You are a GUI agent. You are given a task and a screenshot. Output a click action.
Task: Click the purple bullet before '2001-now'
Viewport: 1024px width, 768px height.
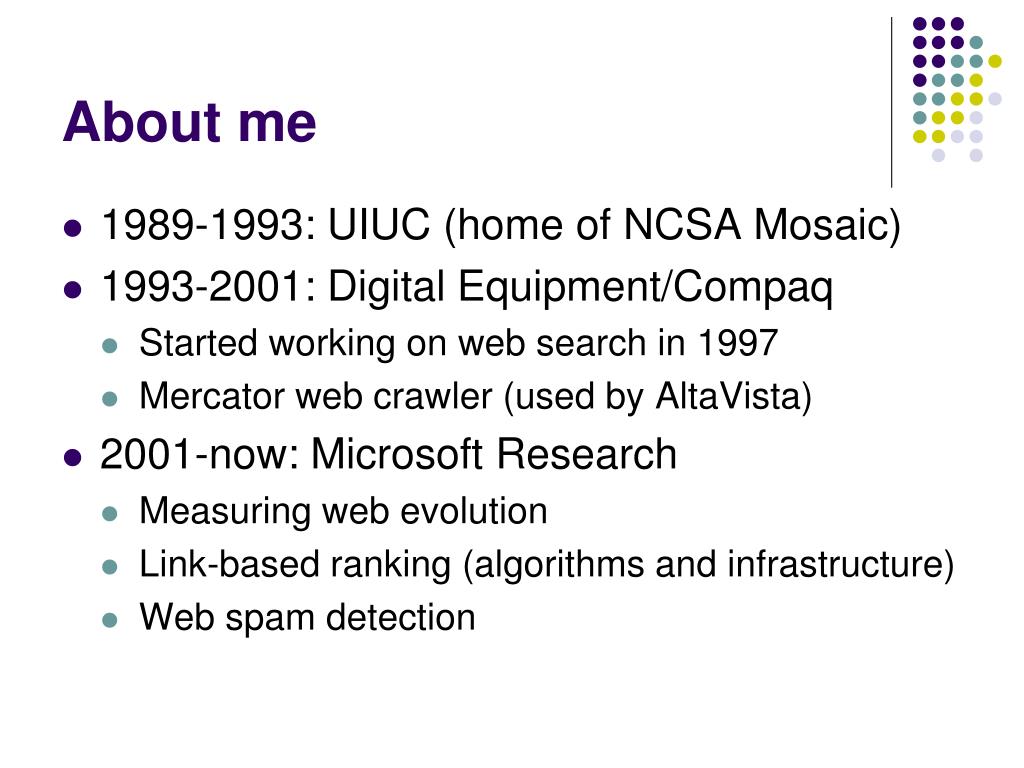[73, 457]
